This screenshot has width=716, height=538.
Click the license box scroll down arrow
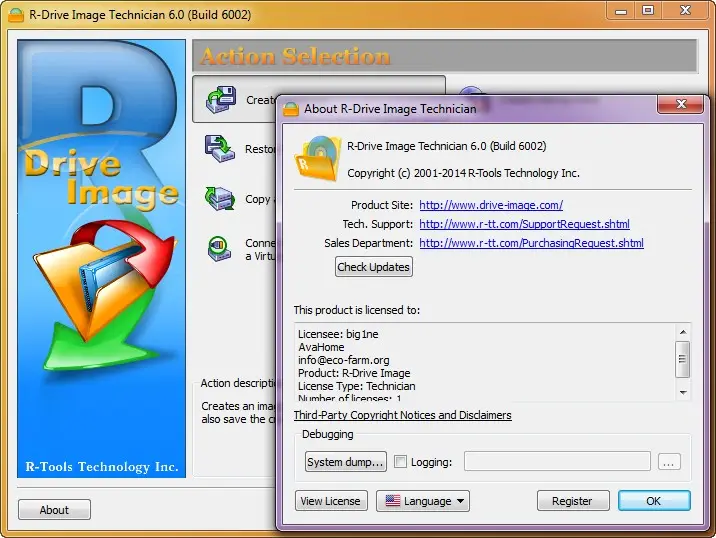pyautogui.click(x=683, y=393)
